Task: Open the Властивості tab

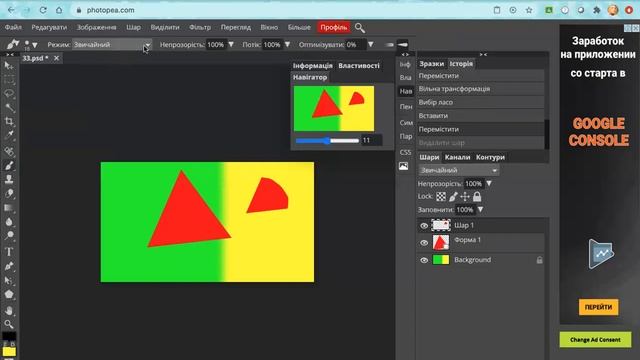Action: click(359, 66)
